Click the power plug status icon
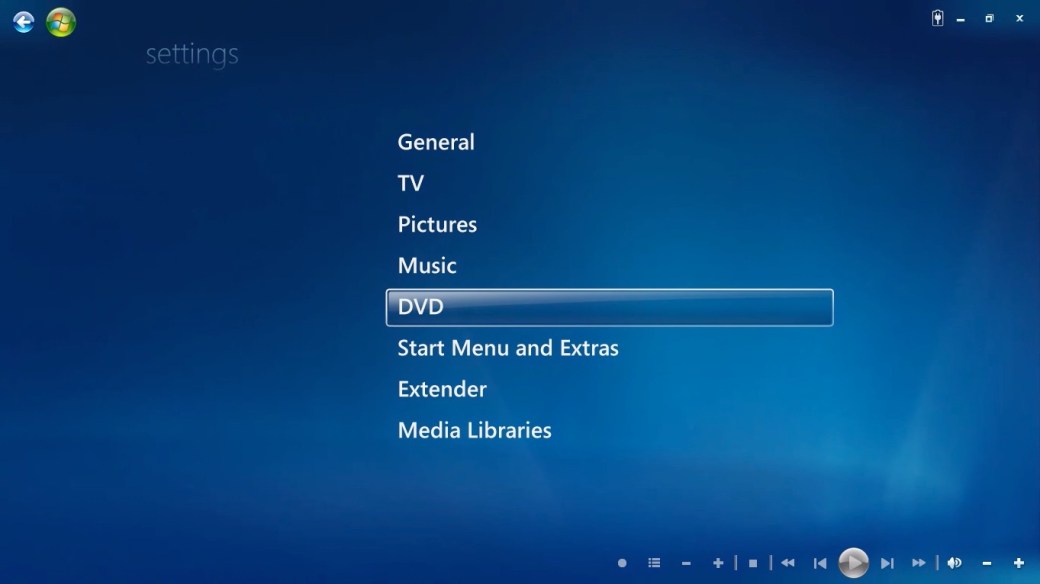This screenshot has height=584, width=1040. pos(937,17)
